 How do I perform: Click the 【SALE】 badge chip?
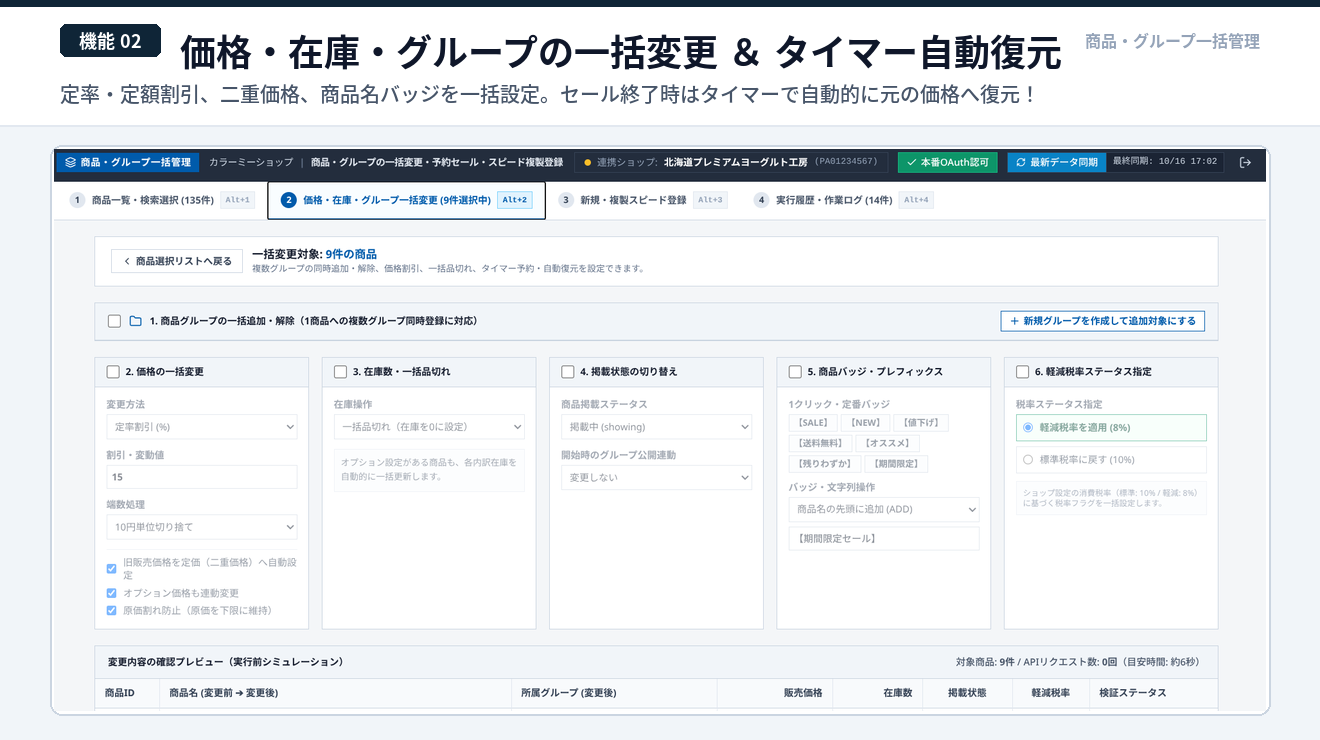click(813, 423)
